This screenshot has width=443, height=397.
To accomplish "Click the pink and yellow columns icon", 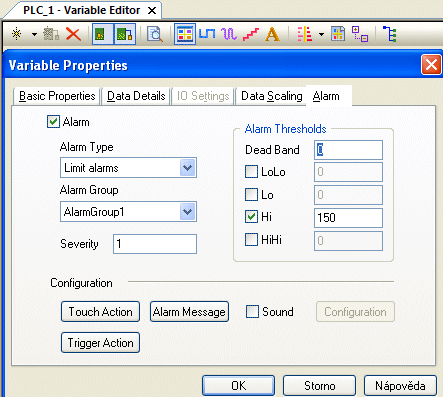I will pos(305,34).
